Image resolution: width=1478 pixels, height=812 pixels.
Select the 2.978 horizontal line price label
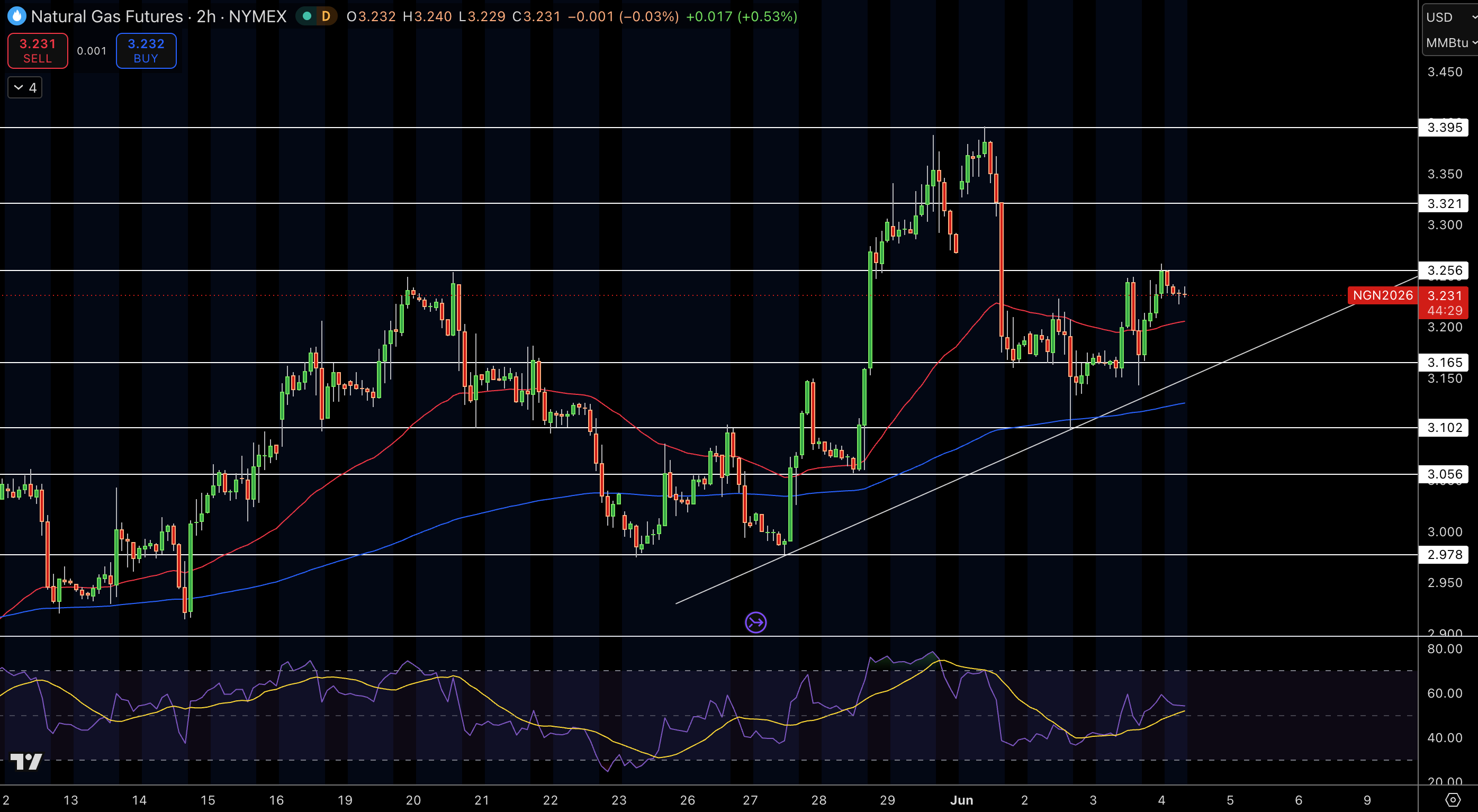coord(1444,554)
